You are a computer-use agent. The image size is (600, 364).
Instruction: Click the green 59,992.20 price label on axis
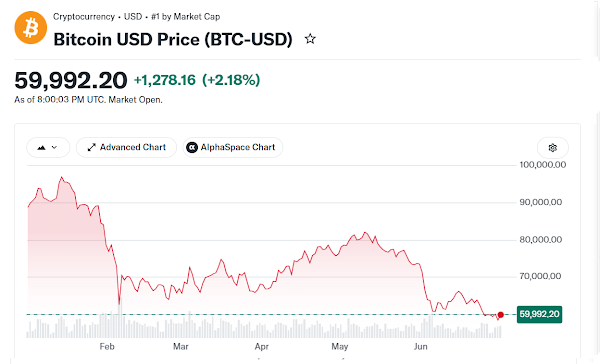[539, 314]
